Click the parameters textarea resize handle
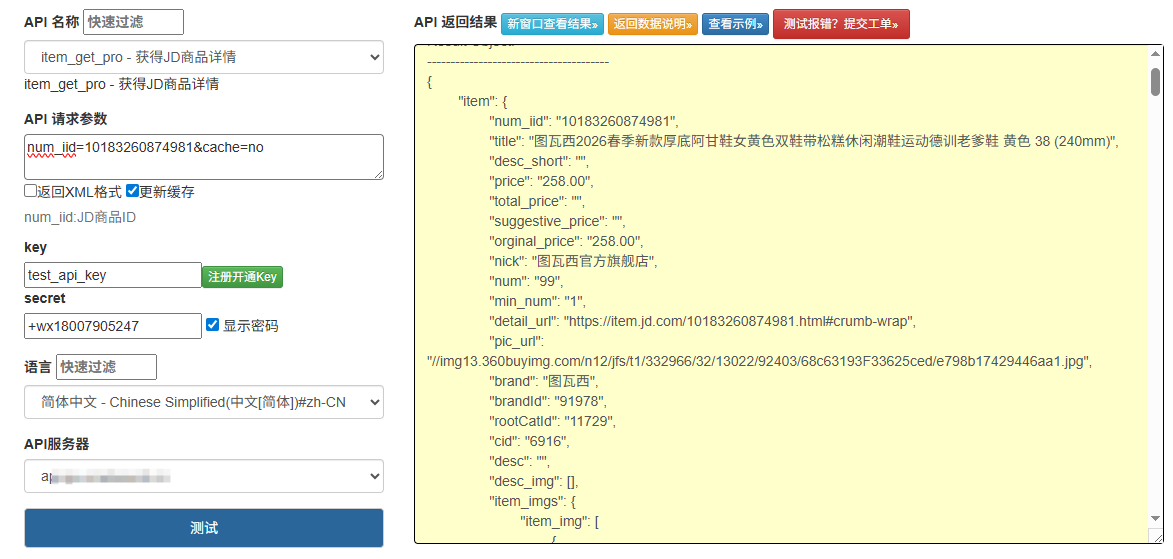Image resolution: width=1173 pixels, height=559 pixels. [378, 174]
